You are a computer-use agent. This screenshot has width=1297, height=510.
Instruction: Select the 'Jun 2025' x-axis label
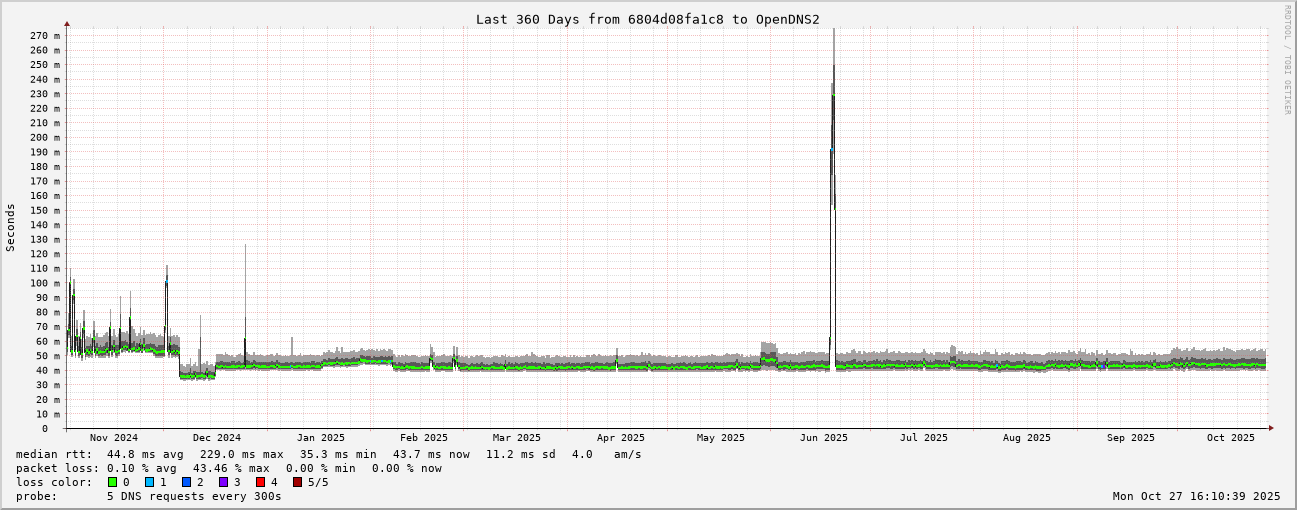(823, 438)
